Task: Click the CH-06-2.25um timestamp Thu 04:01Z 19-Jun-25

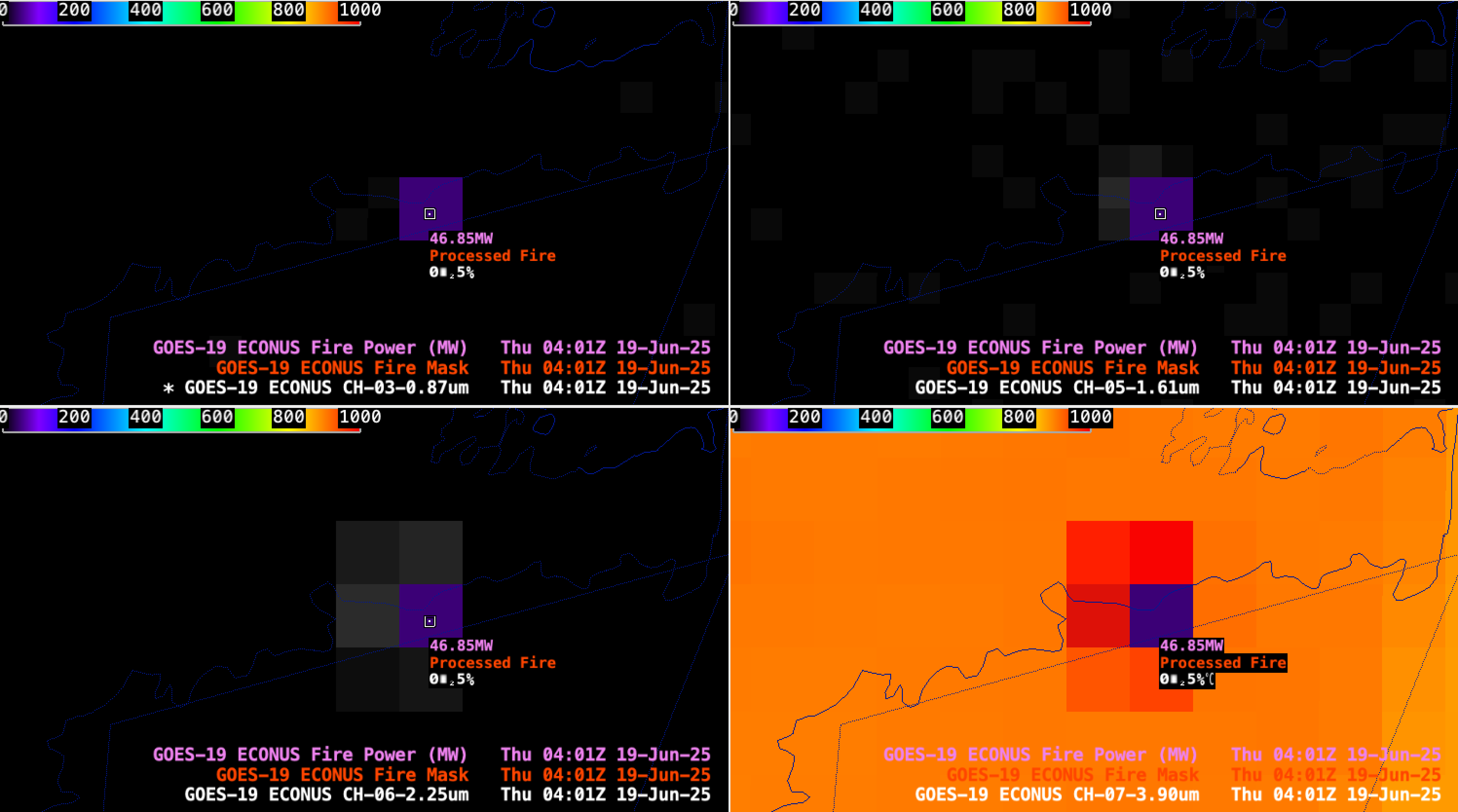Action: tap(605, 794)
